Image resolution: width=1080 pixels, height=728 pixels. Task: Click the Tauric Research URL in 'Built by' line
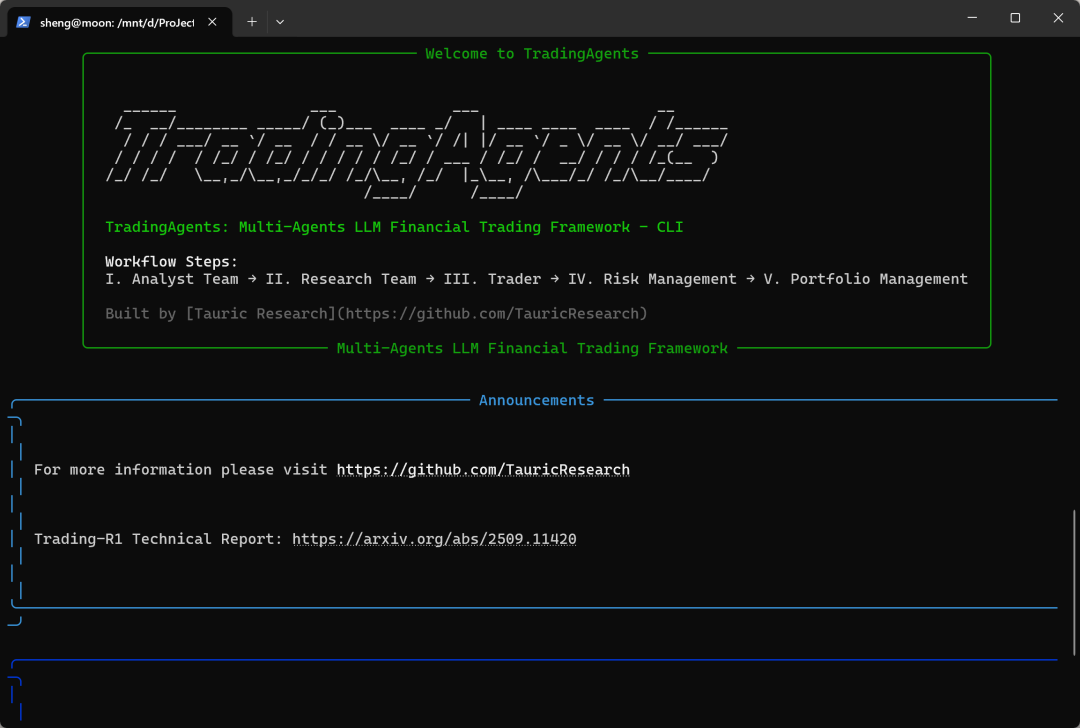[492, 313]
